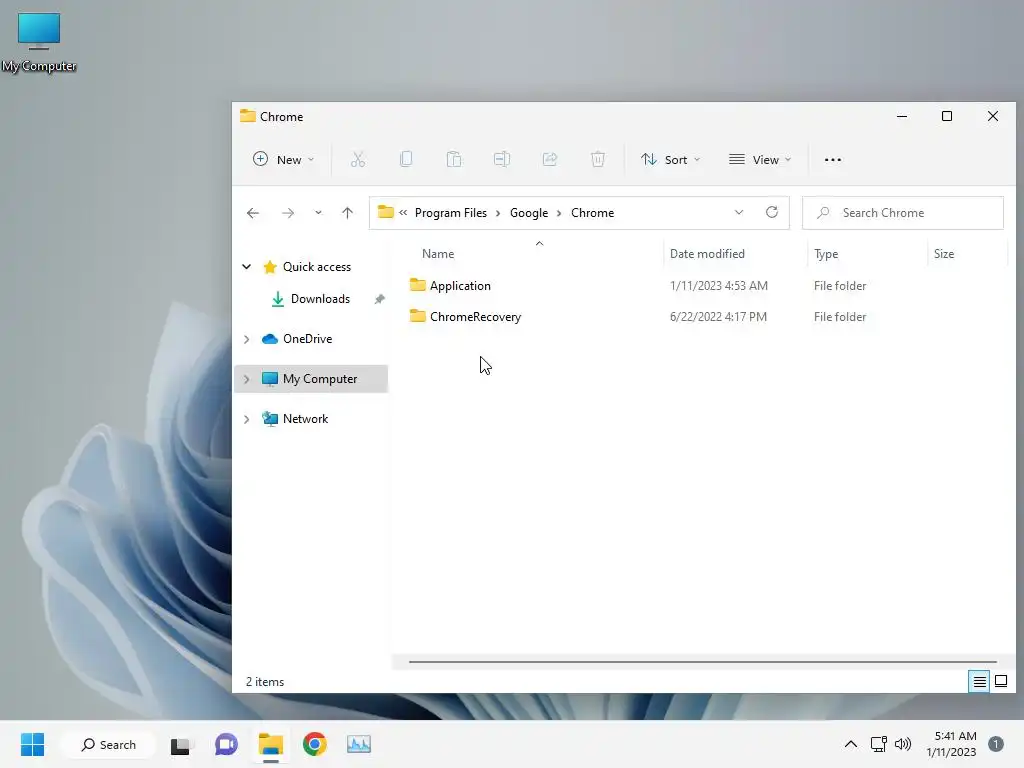Click in the Search Chrome field
This screenshot has width=1024, height=768.
(903, 213)
